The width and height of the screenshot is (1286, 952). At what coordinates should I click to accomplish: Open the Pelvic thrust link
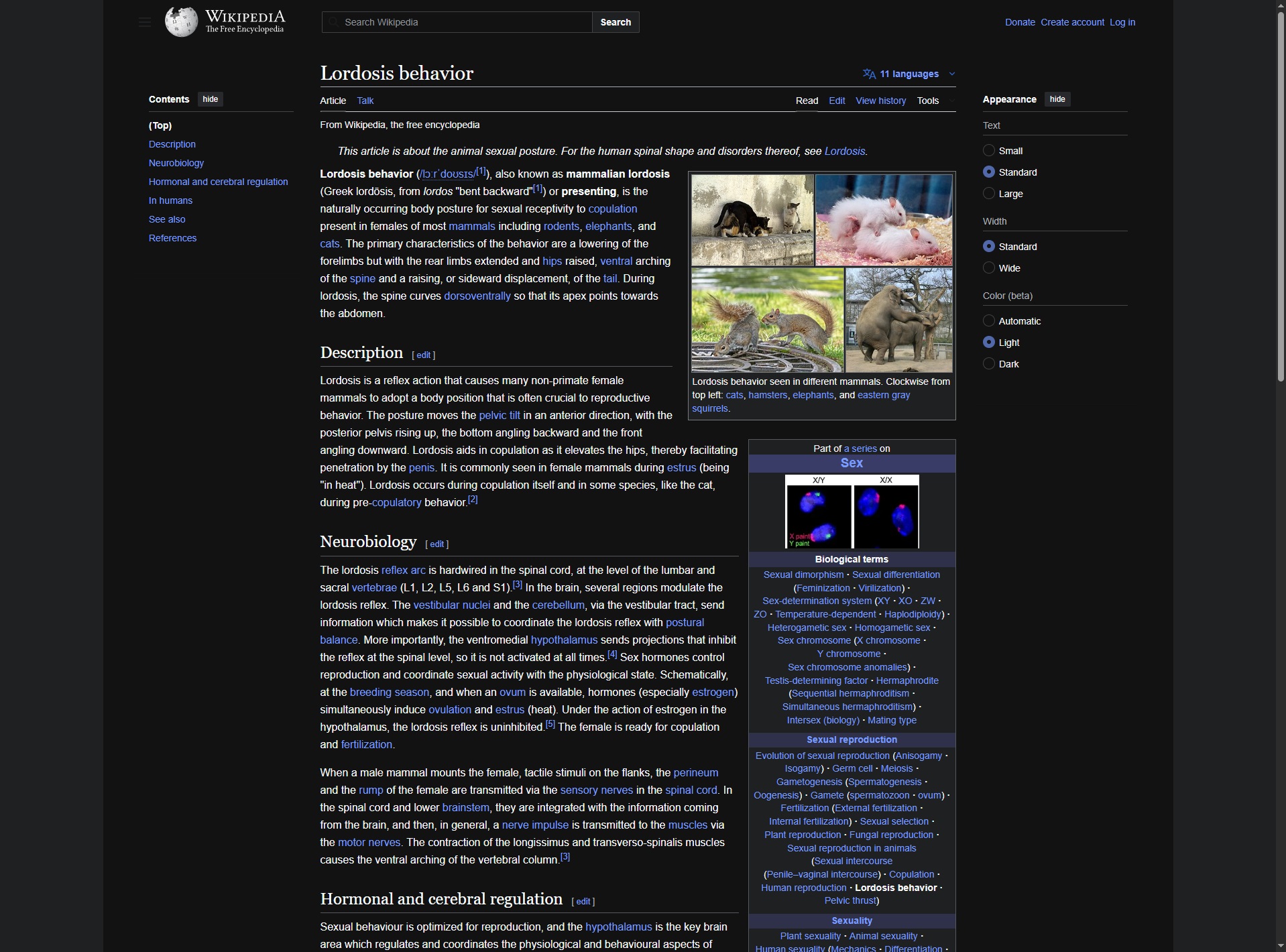pyautogui.click(x=850, y=900)
